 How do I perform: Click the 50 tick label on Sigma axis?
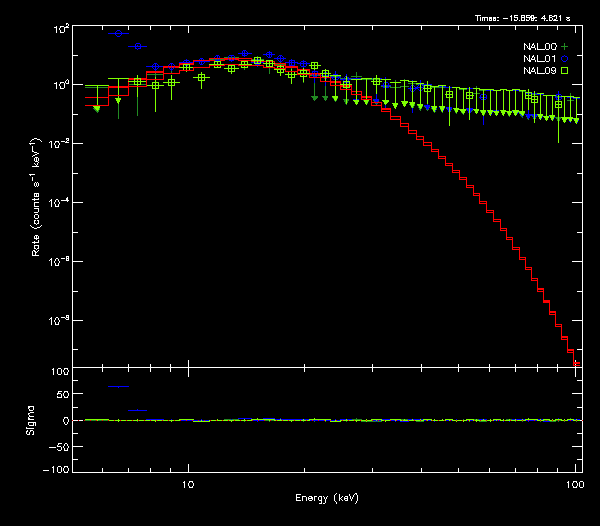click(62, 396)
